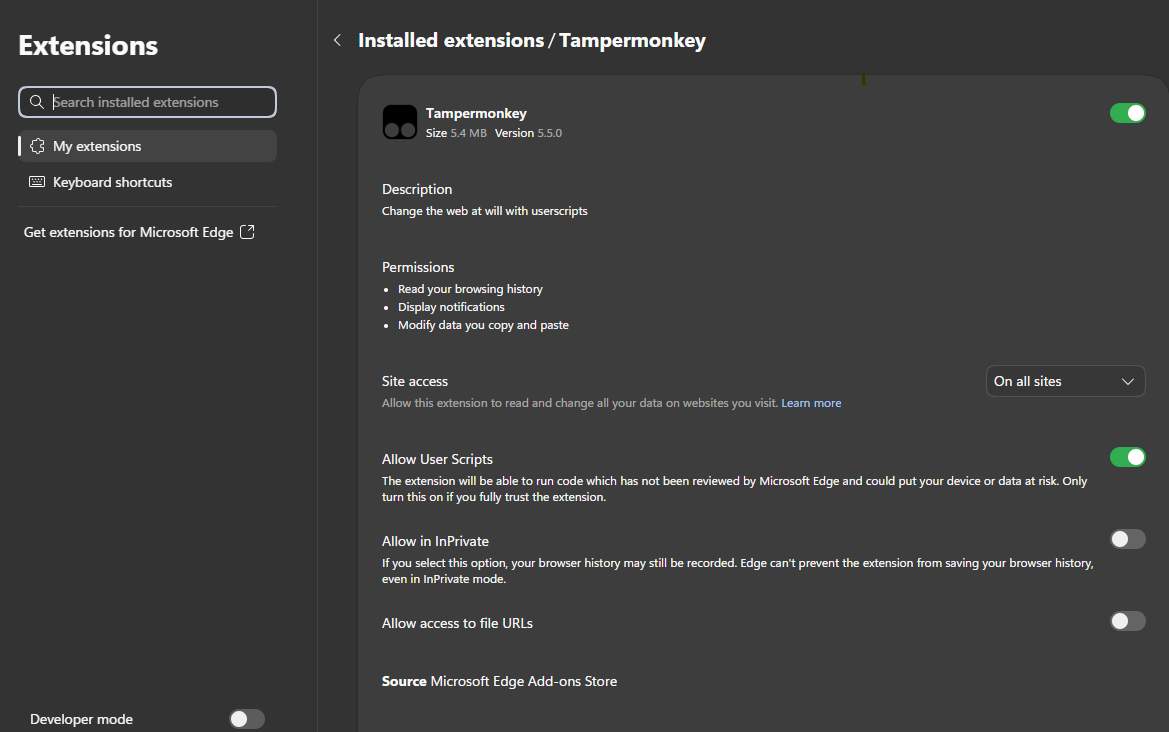Click 'Change the web at will with userscripts'

pos(485,211)
